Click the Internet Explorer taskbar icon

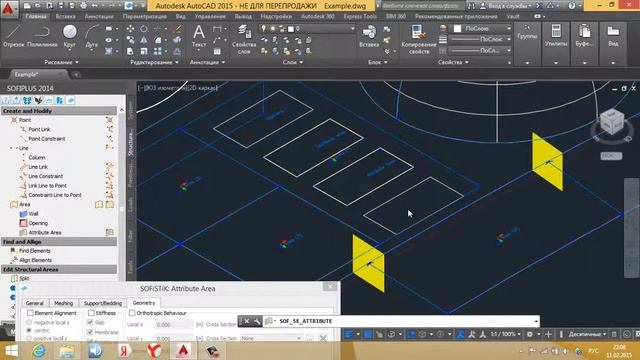pos(39,351)
